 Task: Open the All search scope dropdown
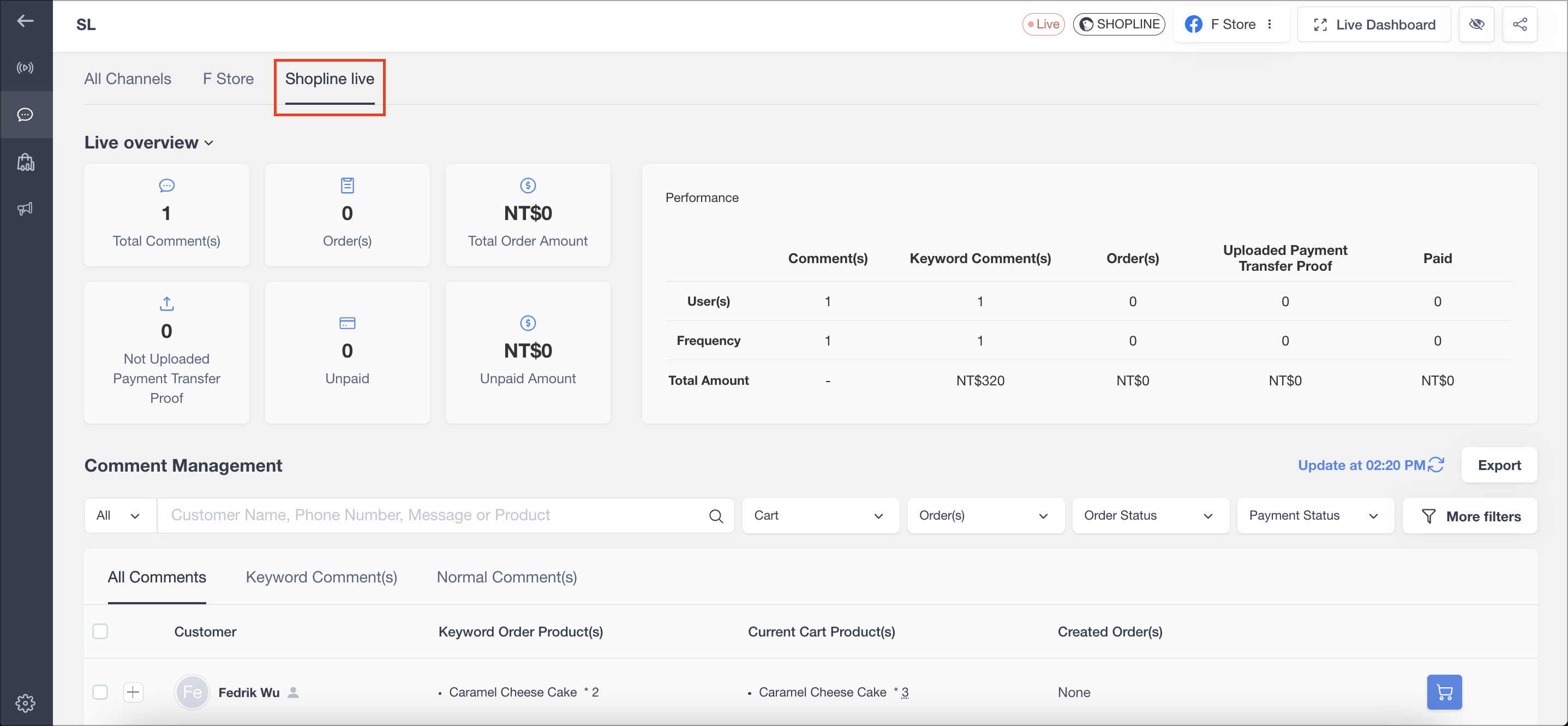(x=120, y=515)
